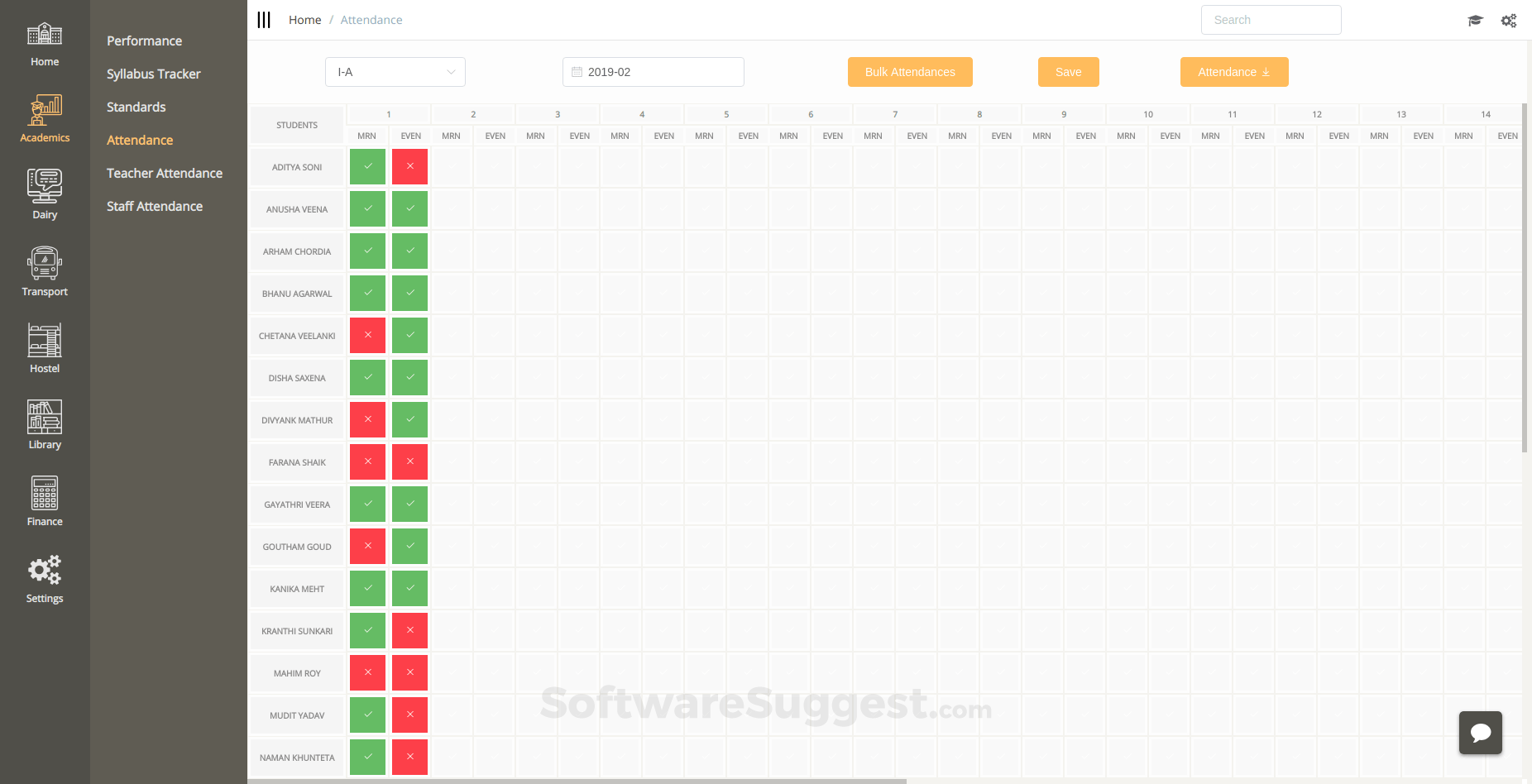Toggle Aditya Soni morning attendance on day 1
Image resolution: width=1532 pixels, height=784 pixels.
(x=367, y=166)
